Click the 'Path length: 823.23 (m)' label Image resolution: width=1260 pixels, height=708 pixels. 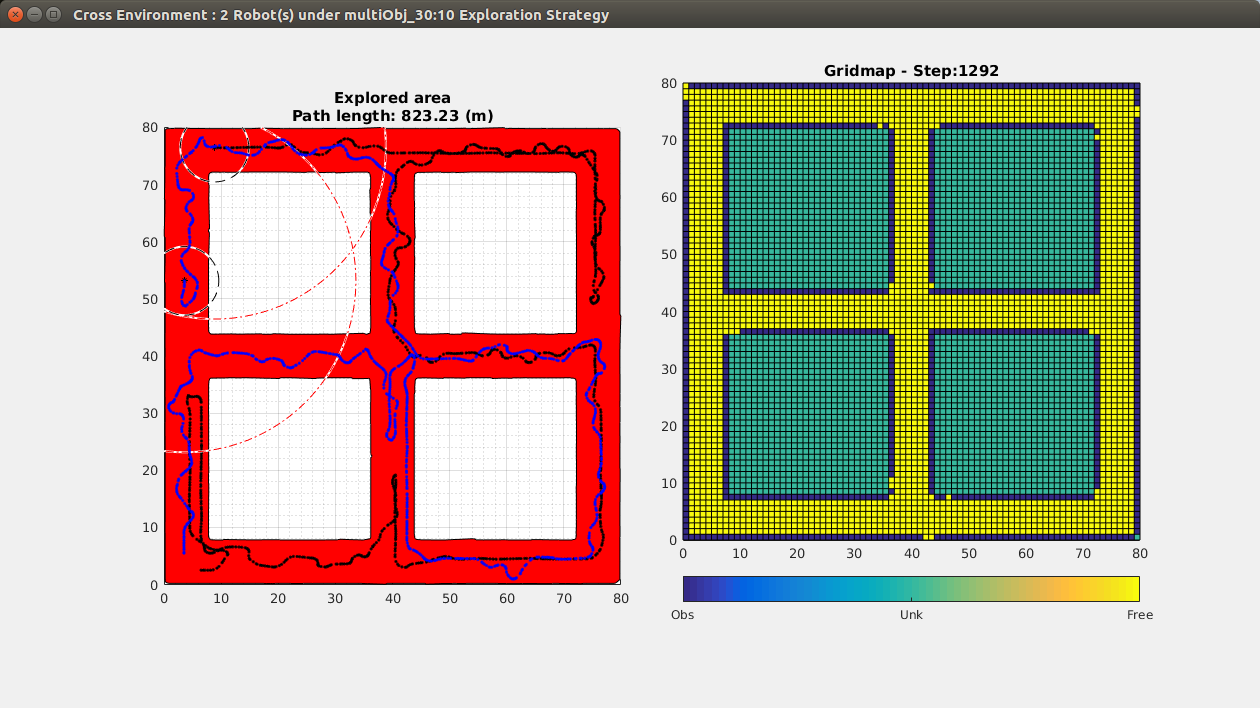[x=392, y=116]
